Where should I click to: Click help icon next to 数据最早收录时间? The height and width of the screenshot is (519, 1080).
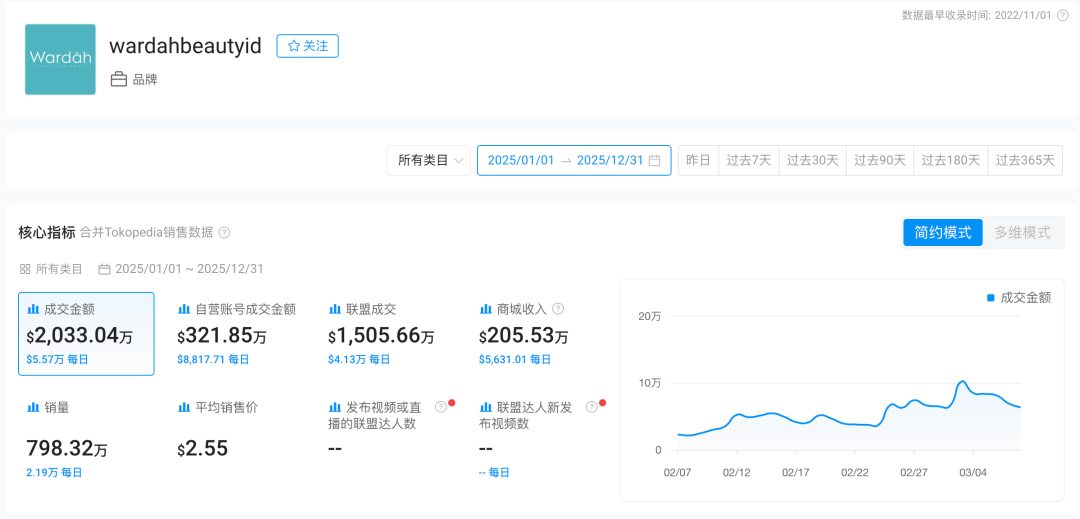click(1063, 15)
